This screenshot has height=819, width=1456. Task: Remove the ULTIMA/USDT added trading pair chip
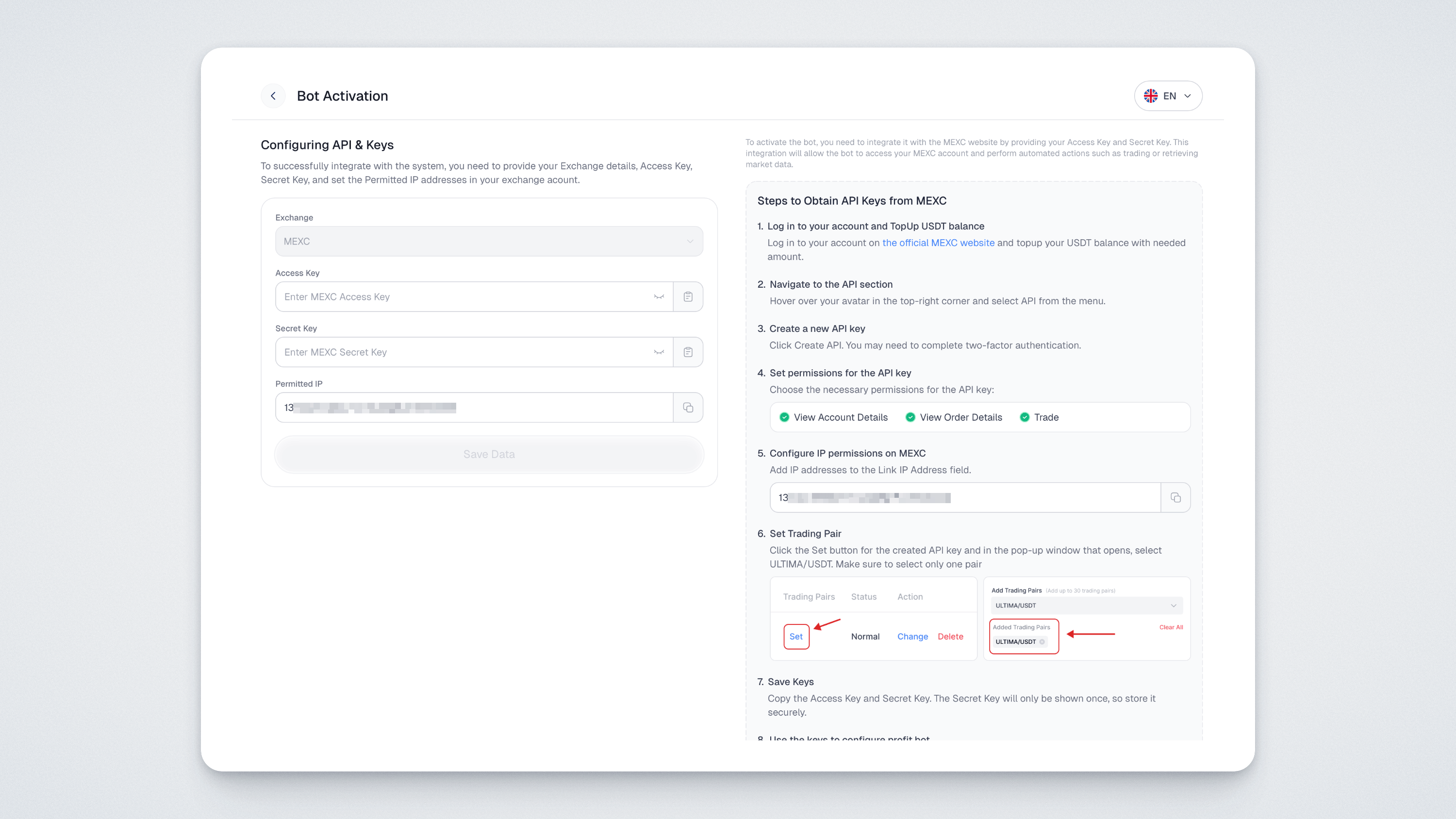pyautogui.click(x=1042, y=641)
